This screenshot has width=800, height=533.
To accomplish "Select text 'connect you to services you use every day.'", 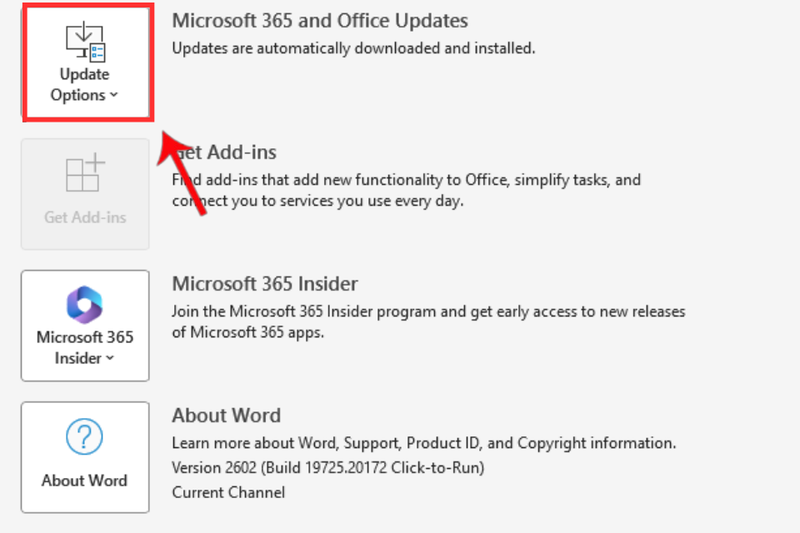I will point(318,201).
